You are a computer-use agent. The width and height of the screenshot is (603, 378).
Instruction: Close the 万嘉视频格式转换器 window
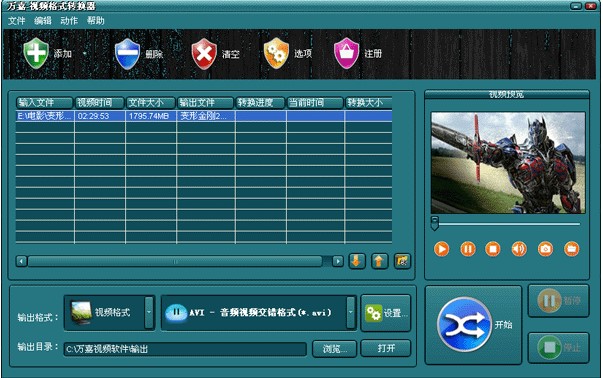click(590, 6)
